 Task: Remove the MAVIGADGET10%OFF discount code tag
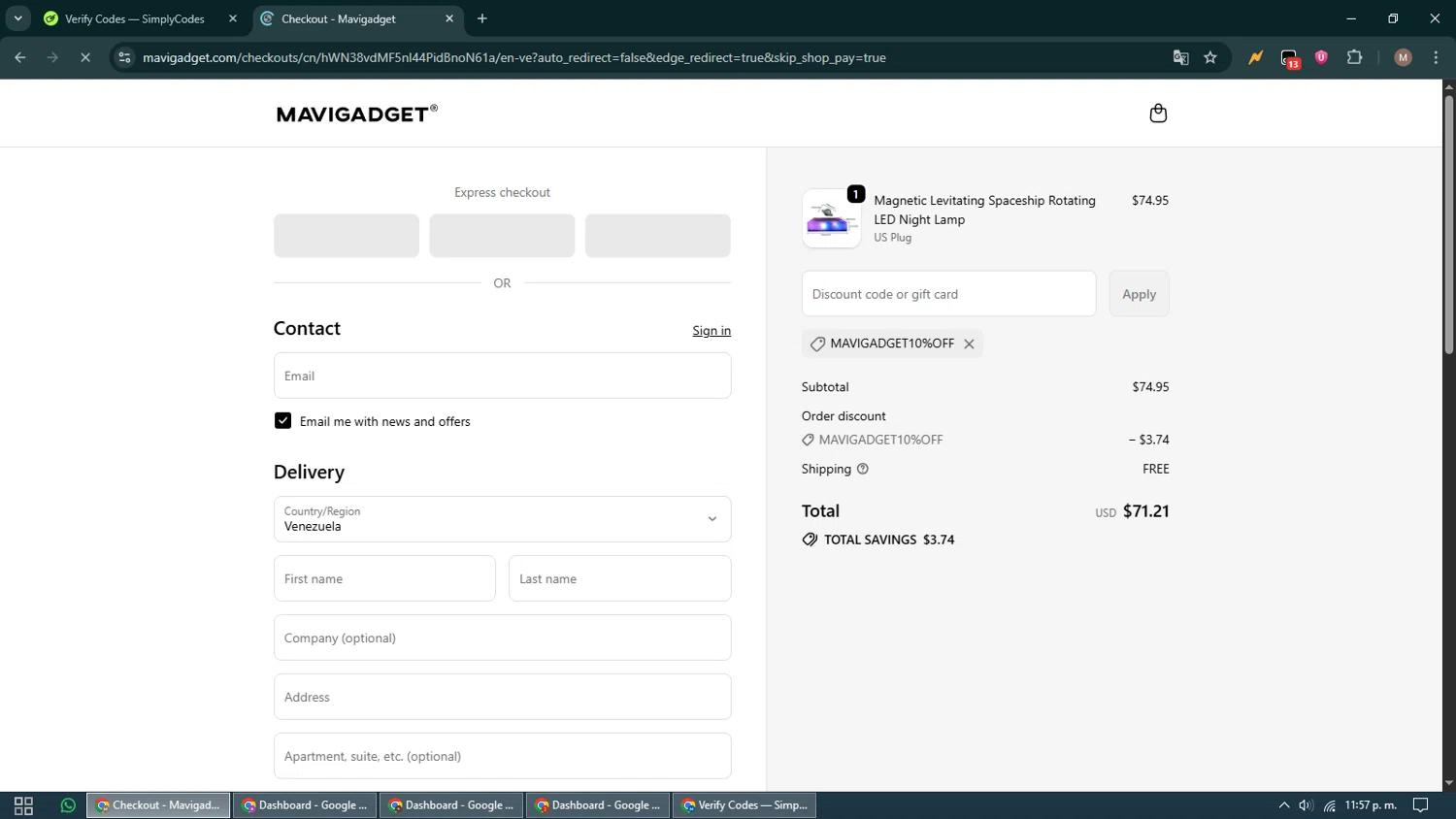[969, 344]
